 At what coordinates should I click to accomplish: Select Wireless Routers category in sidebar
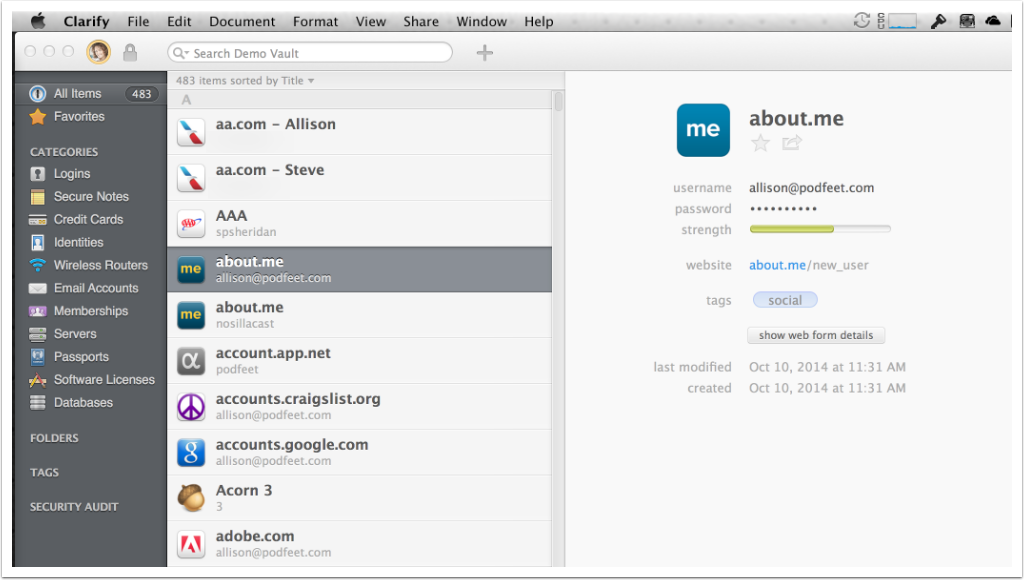[x=100, y=265]
